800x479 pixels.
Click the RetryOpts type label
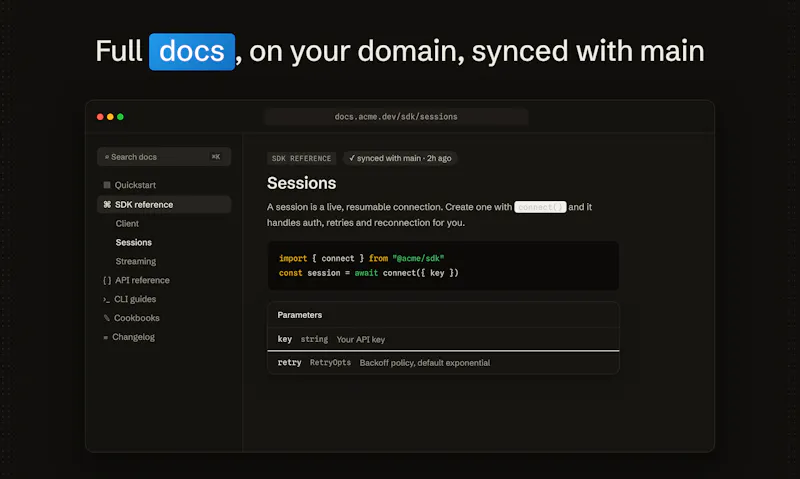(330, 363)
